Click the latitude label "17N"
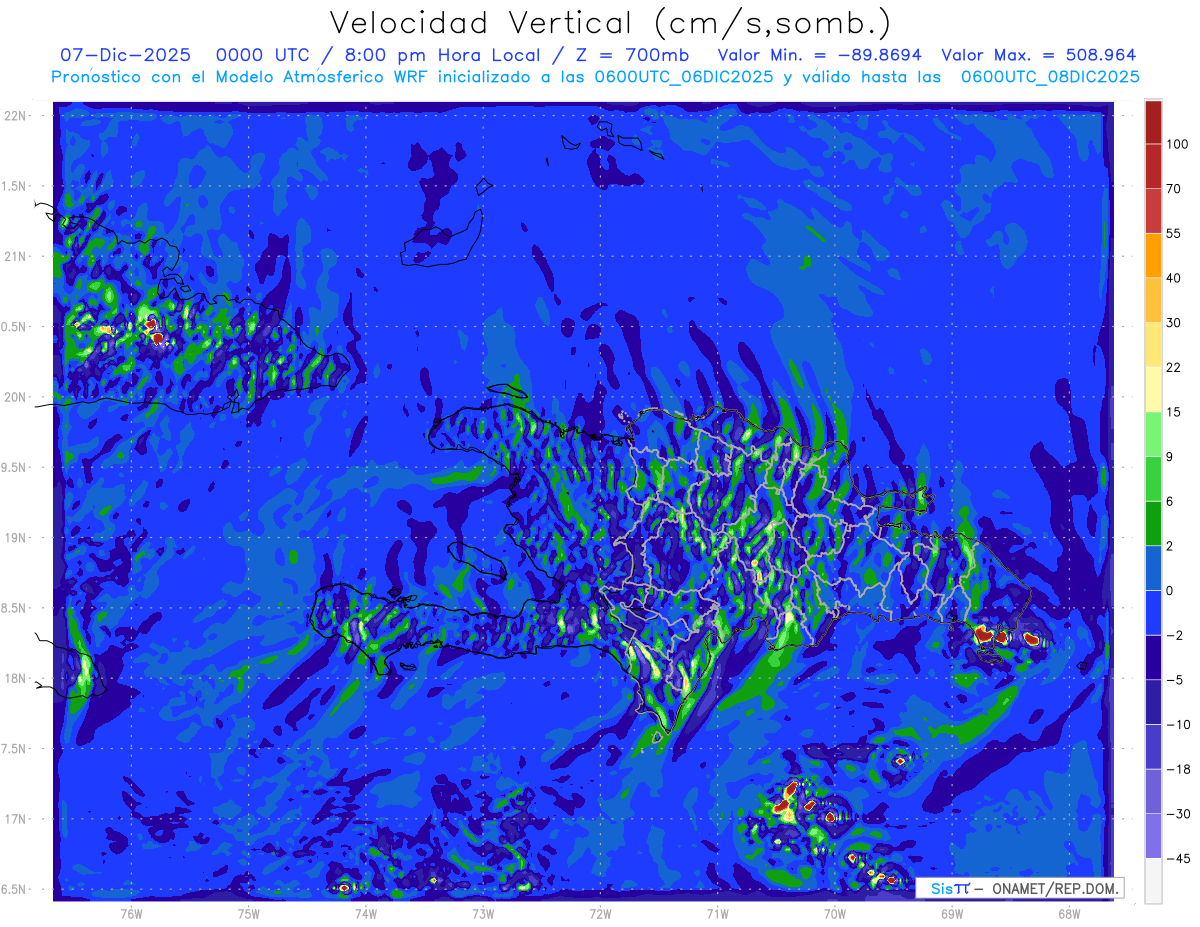 [17, 819]
